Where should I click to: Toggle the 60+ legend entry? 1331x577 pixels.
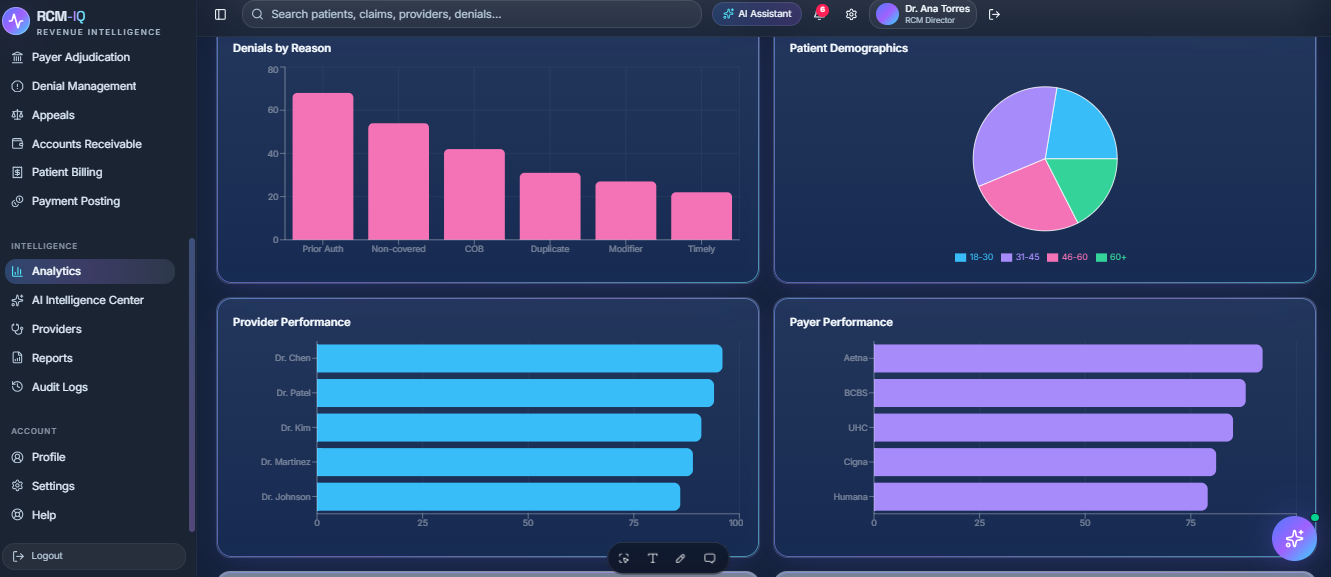pyautogui.click(x=1112, y=257)
